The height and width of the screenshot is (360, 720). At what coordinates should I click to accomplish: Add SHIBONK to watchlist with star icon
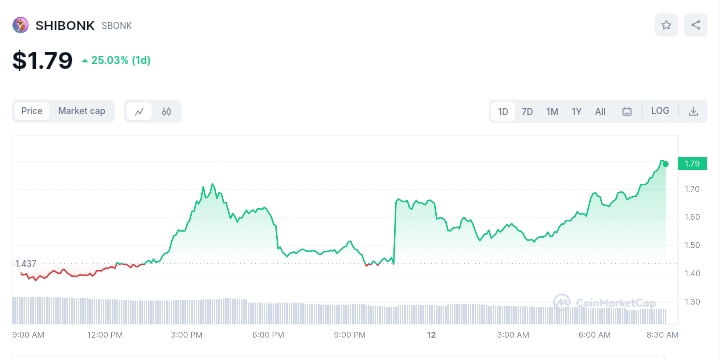pyautogui.click(x=666, y=25)
